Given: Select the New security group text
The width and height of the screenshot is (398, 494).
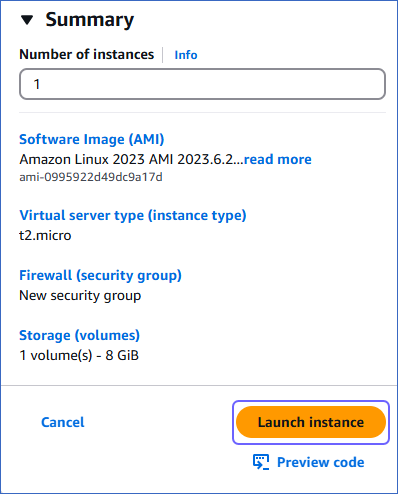Looking at the screenshot, I should 80,296.
